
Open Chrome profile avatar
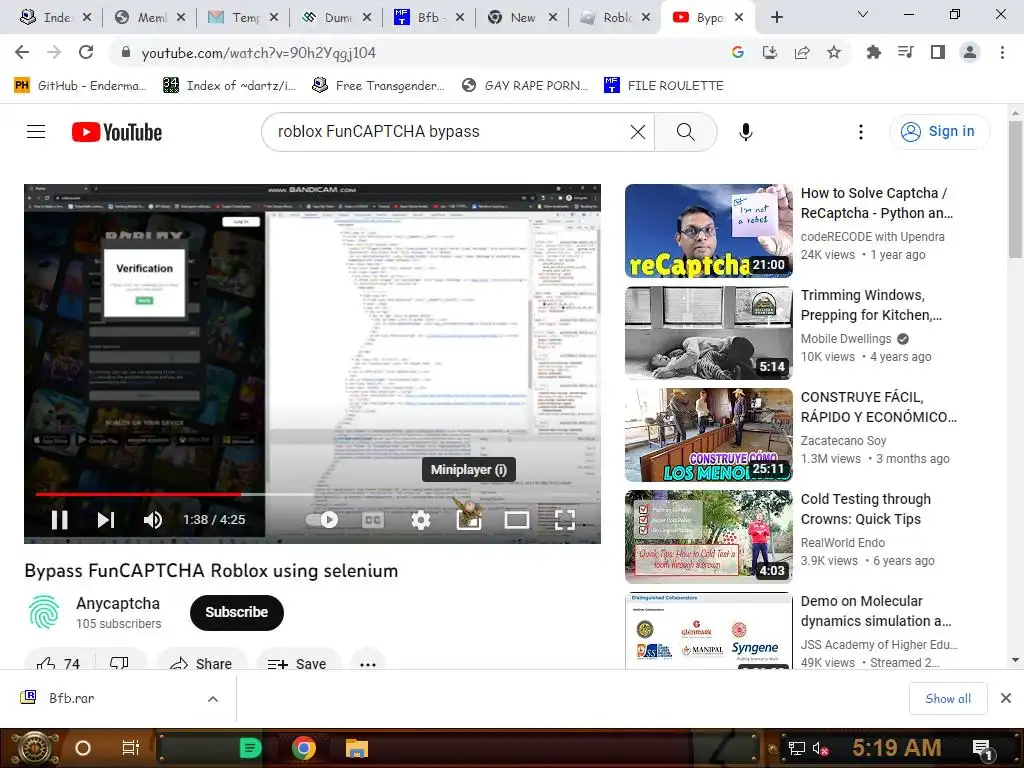970,52
